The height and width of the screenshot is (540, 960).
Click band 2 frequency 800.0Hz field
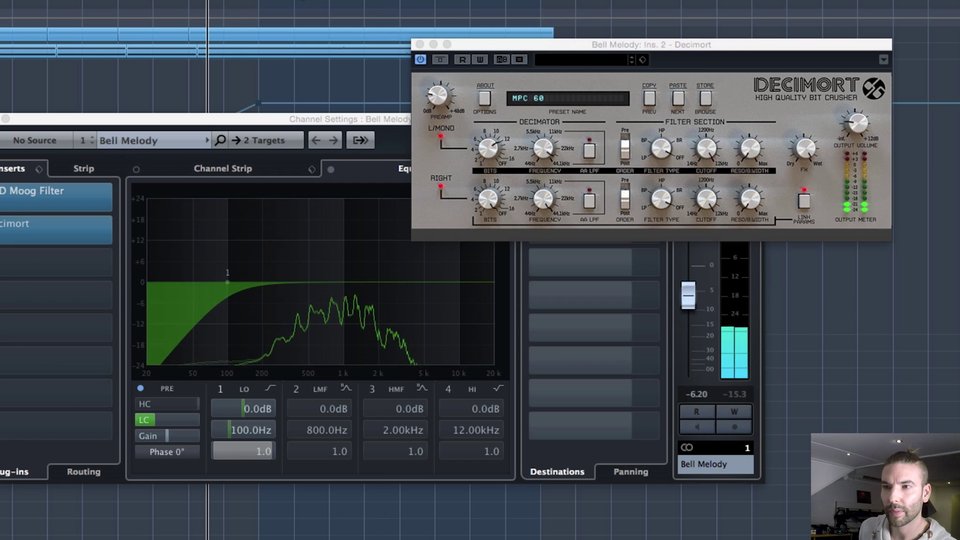(319, 430)
